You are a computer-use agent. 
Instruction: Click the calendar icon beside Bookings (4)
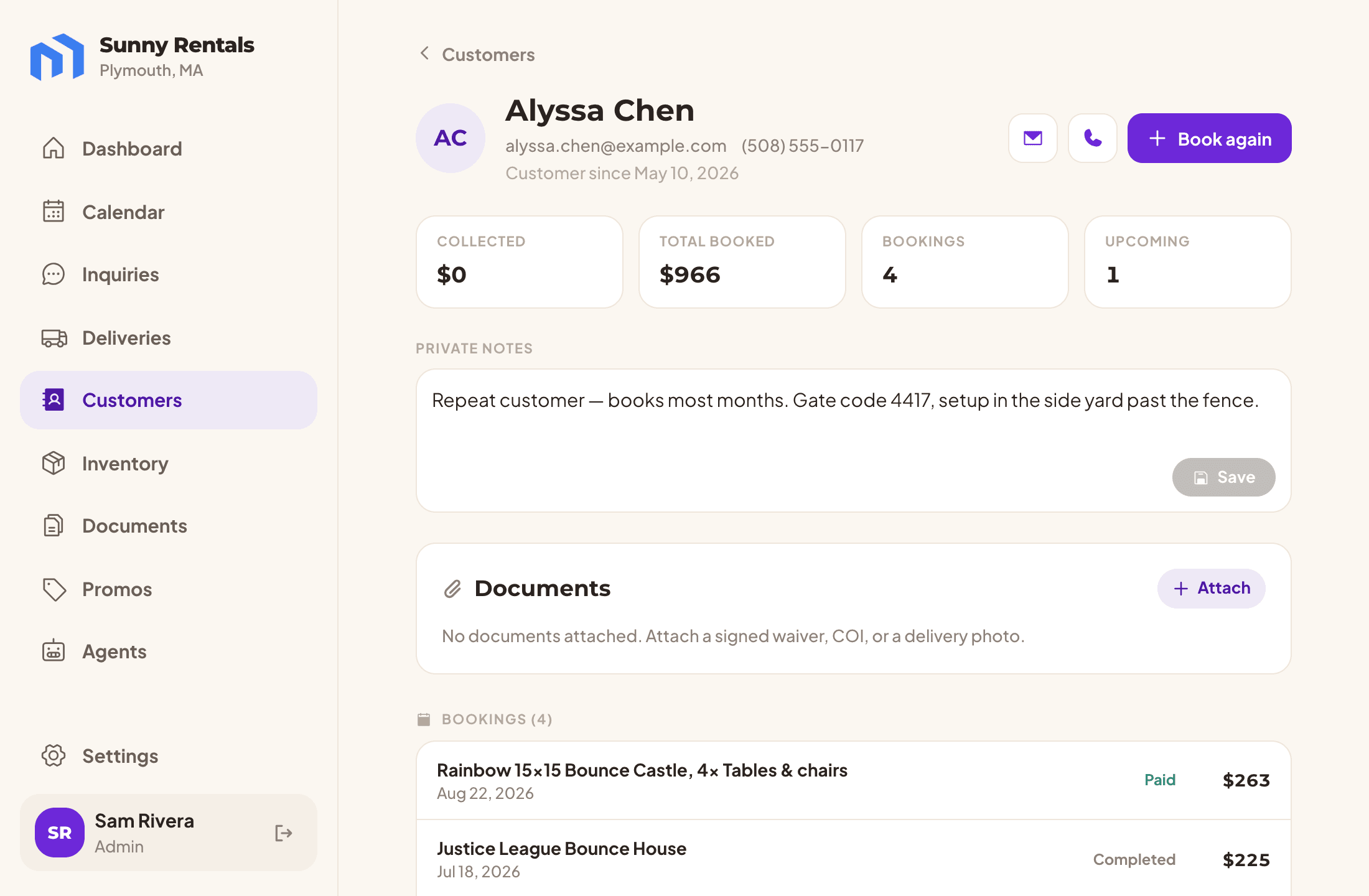[424, 719]
